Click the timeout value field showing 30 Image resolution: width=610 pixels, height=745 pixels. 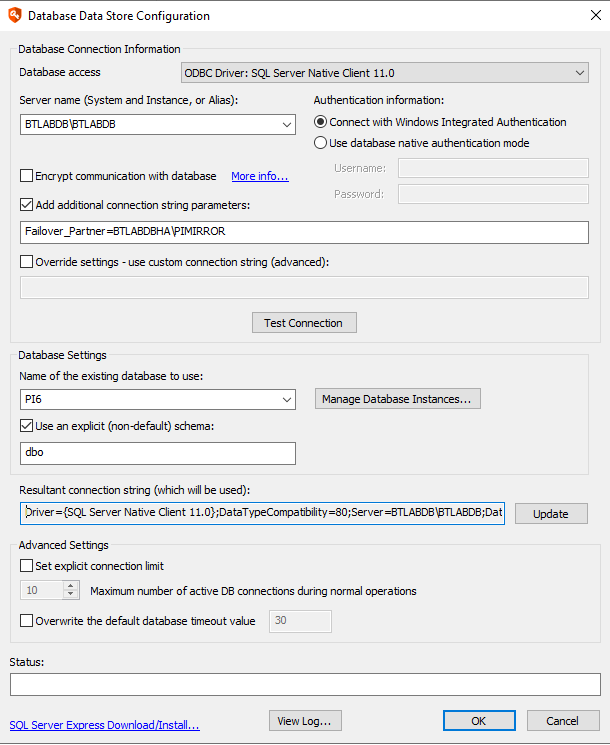click(300, 621)
